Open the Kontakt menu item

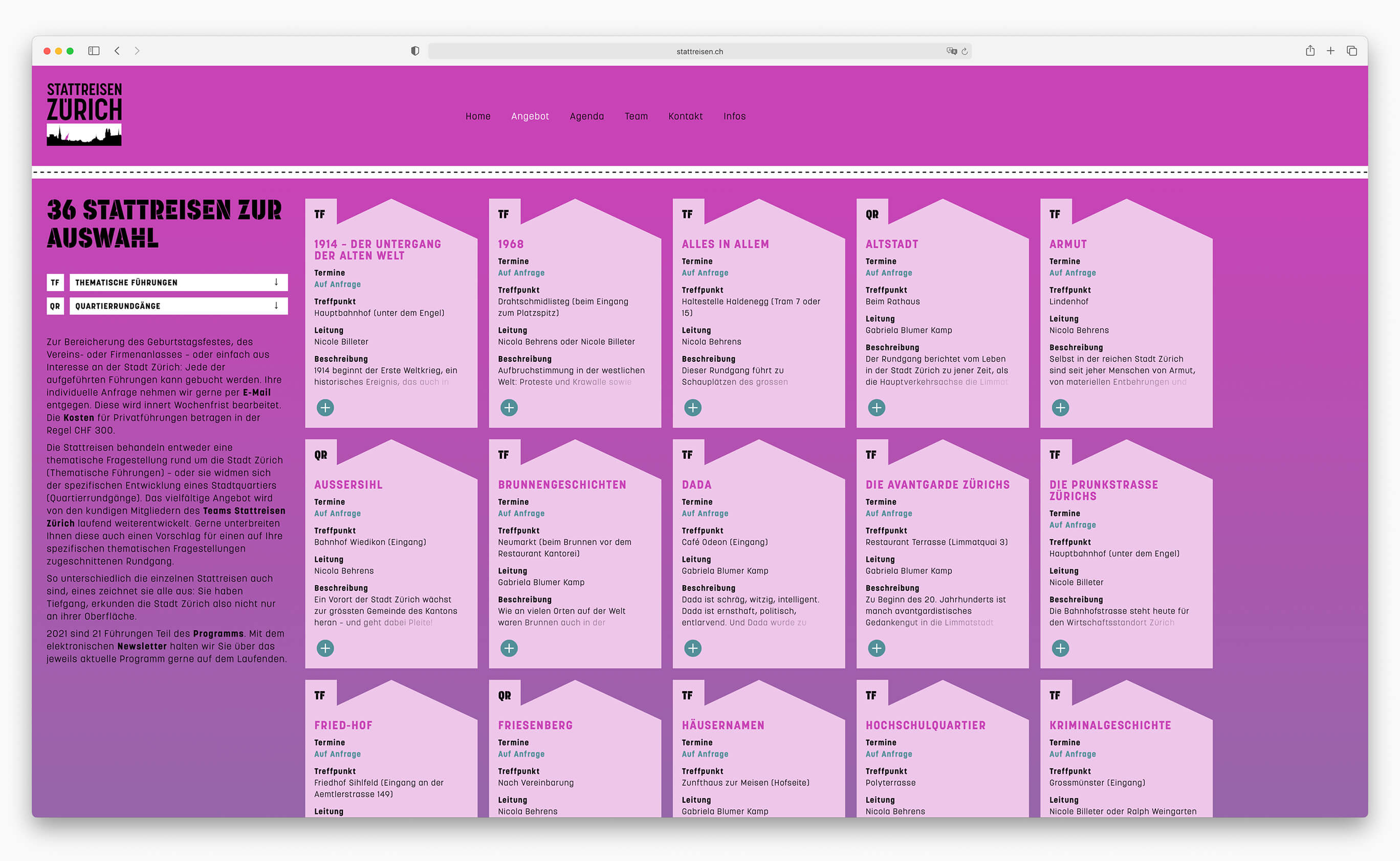[x=686, y=116]
